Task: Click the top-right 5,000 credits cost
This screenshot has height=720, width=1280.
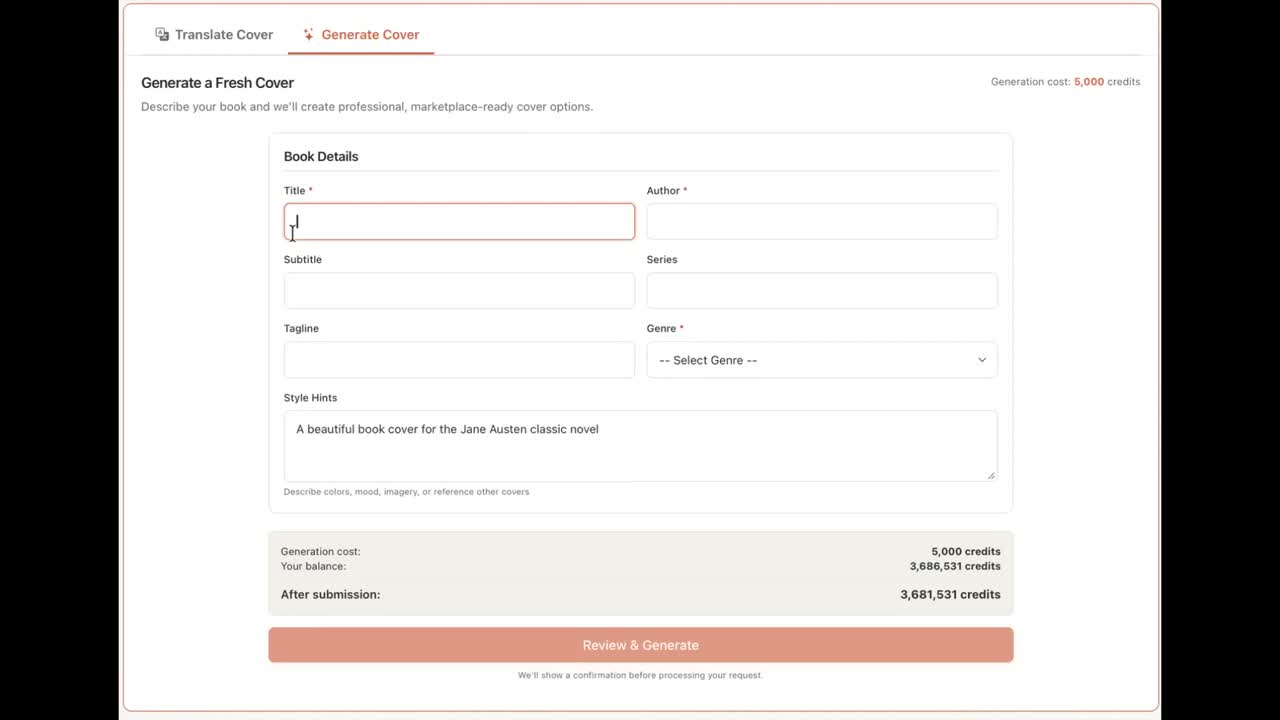Action: coord(1089,82)
